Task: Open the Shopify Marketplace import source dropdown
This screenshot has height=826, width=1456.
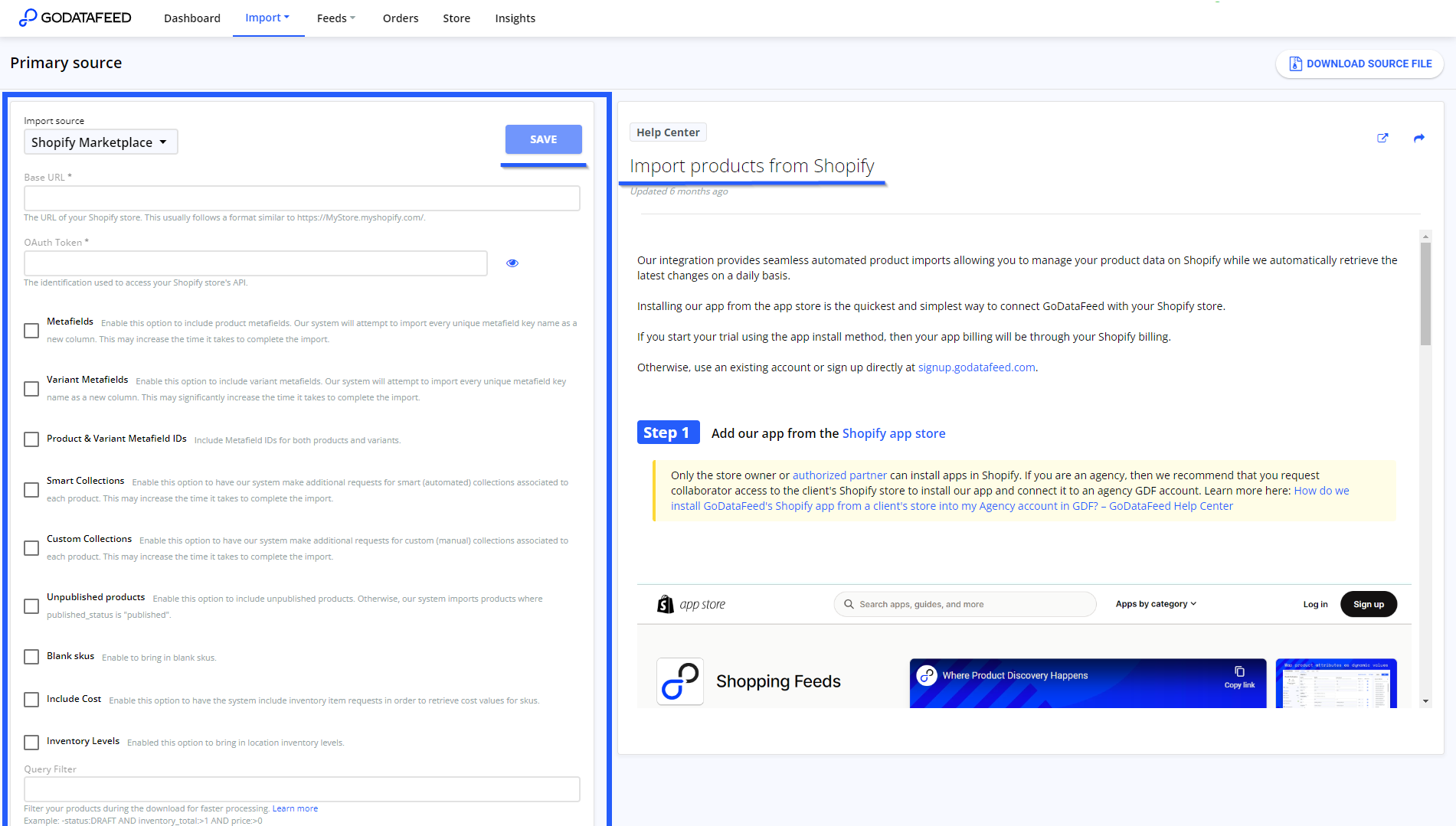Action: 101,142
